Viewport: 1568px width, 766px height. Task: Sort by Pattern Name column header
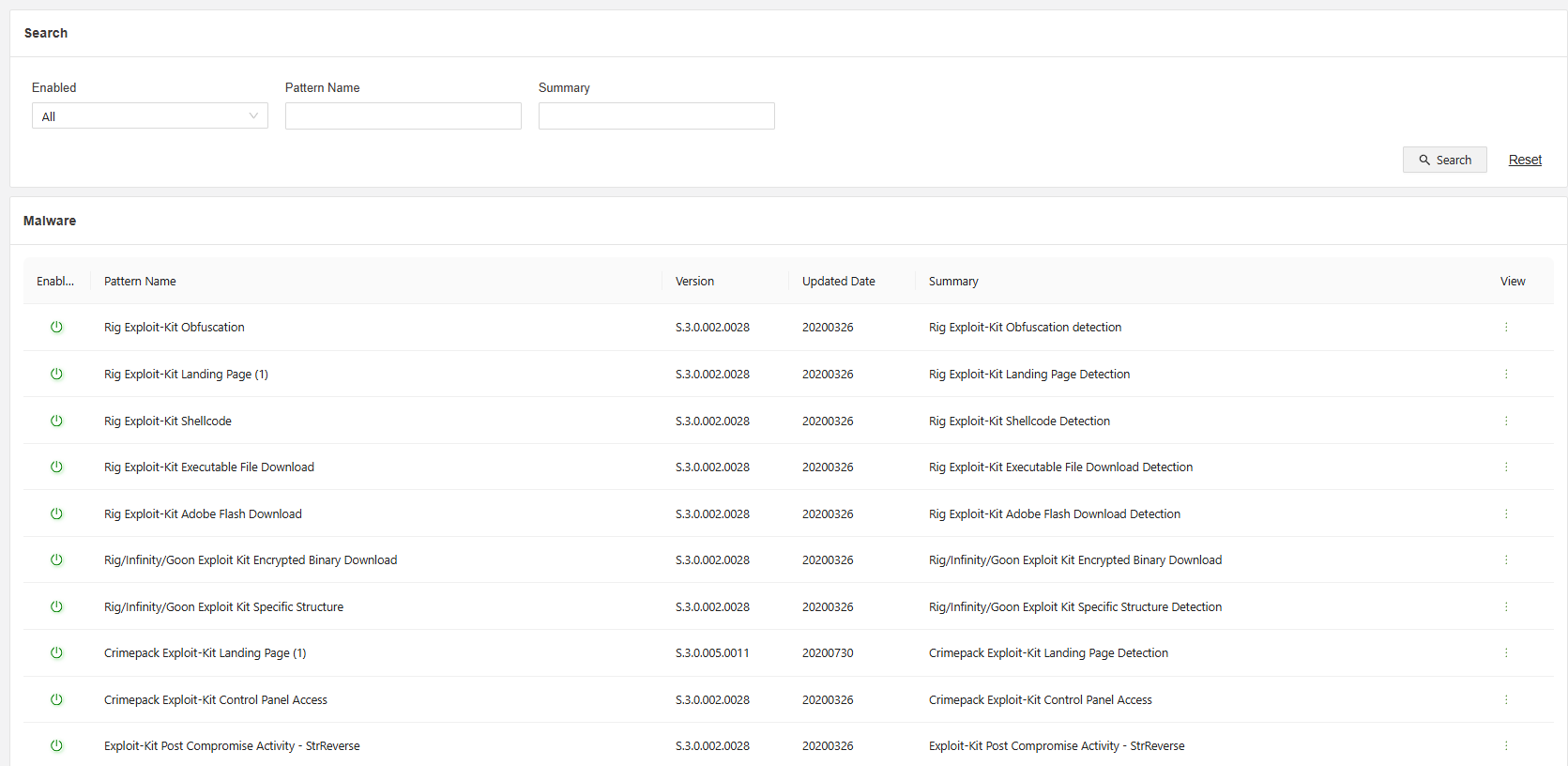(x=140, y=282)
